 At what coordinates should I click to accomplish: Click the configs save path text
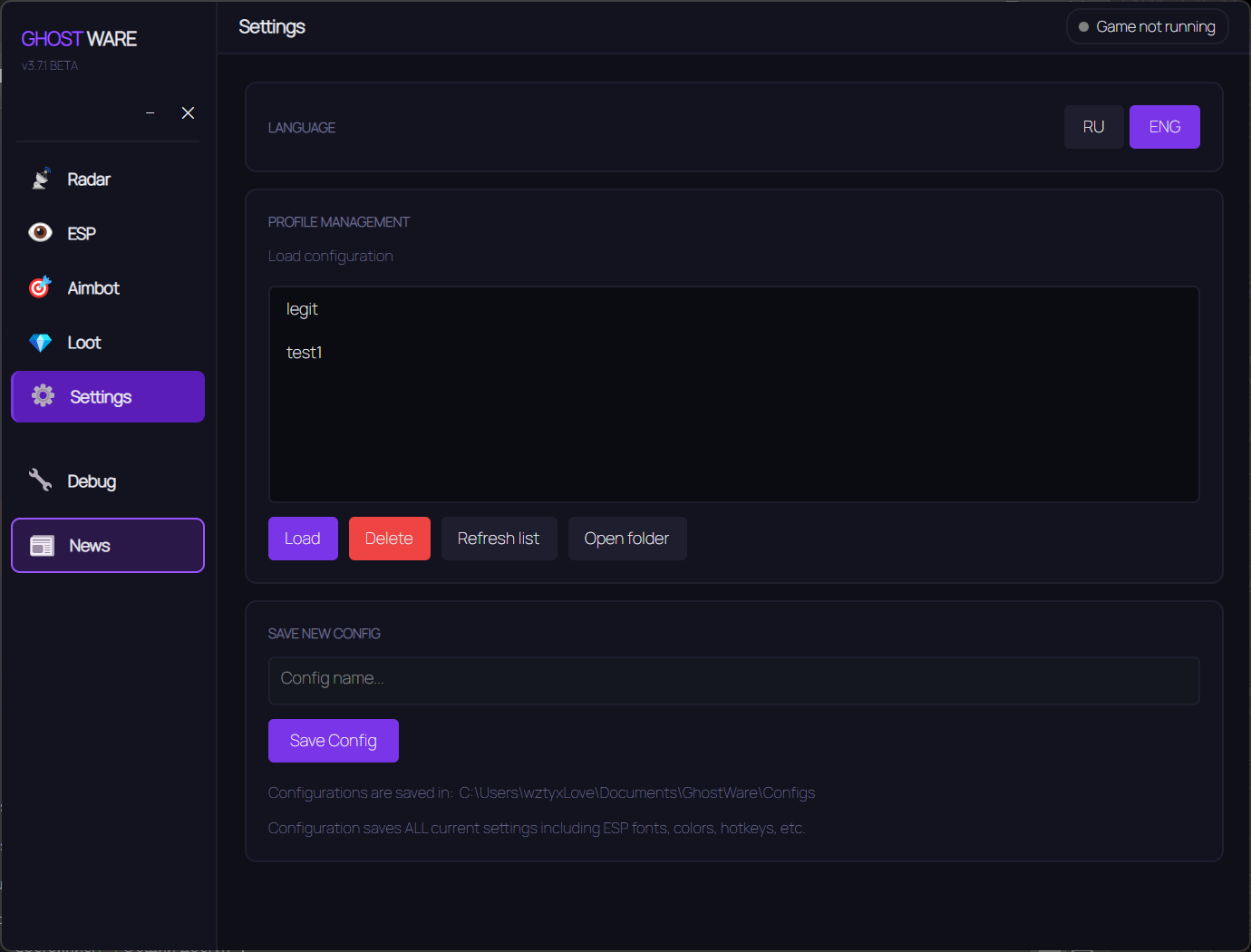tap(637, 792)
